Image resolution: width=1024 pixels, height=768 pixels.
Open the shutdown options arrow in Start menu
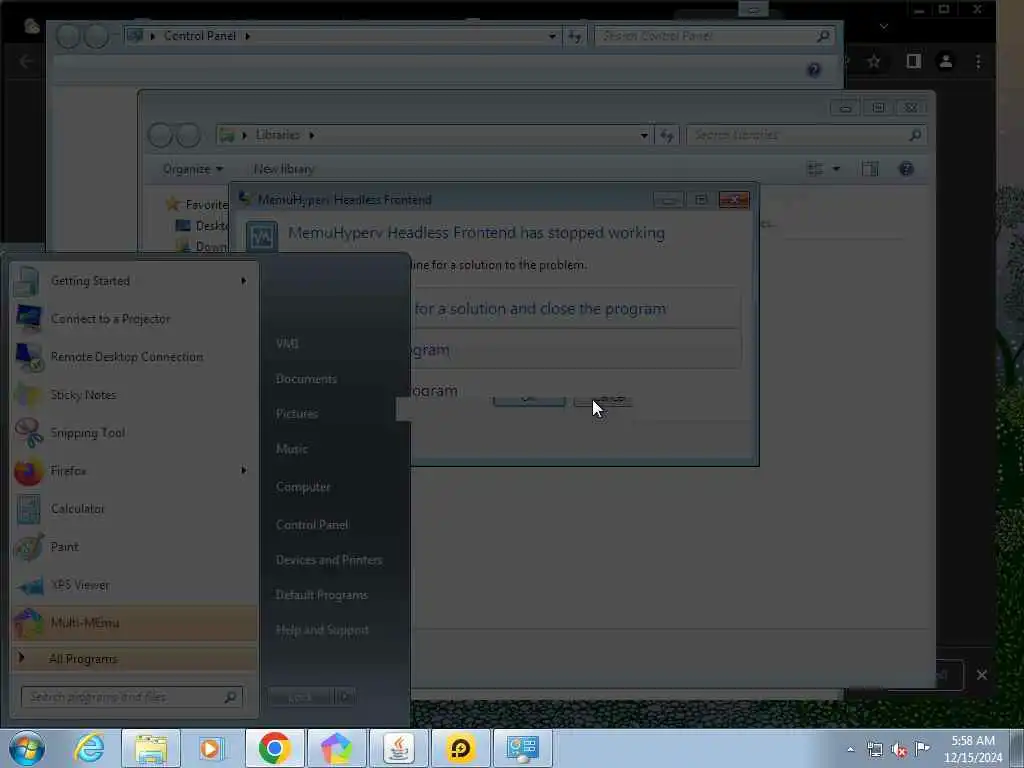[344, 697]
